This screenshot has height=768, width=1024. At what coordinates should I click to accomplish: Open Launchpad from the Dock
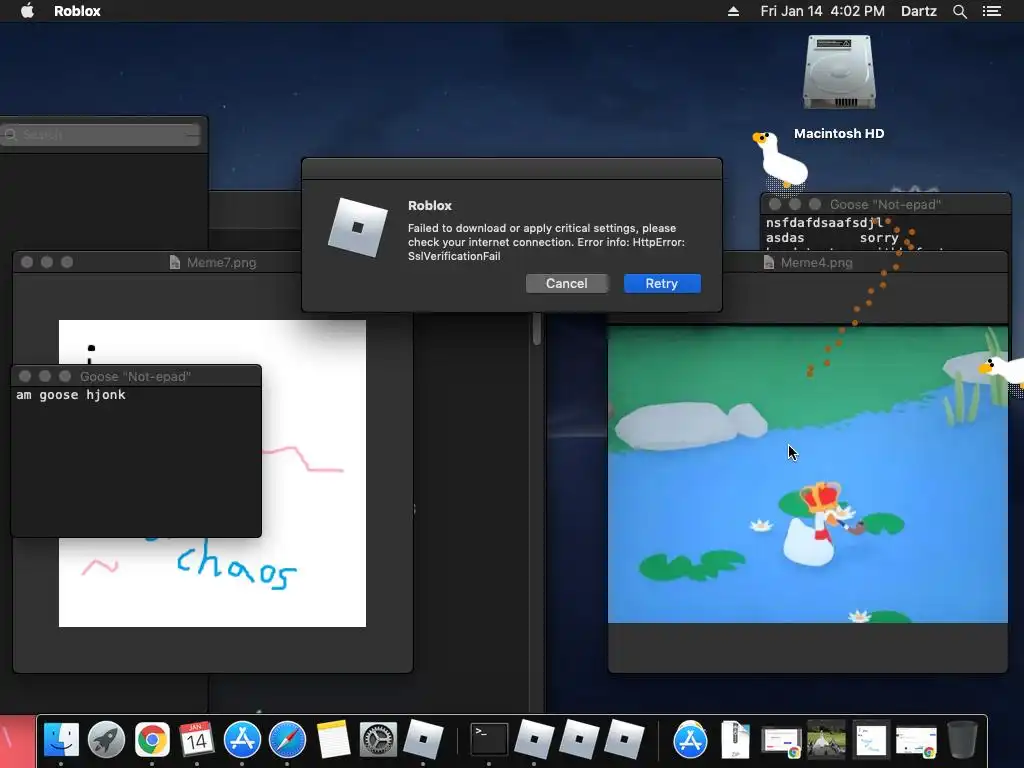106,740
